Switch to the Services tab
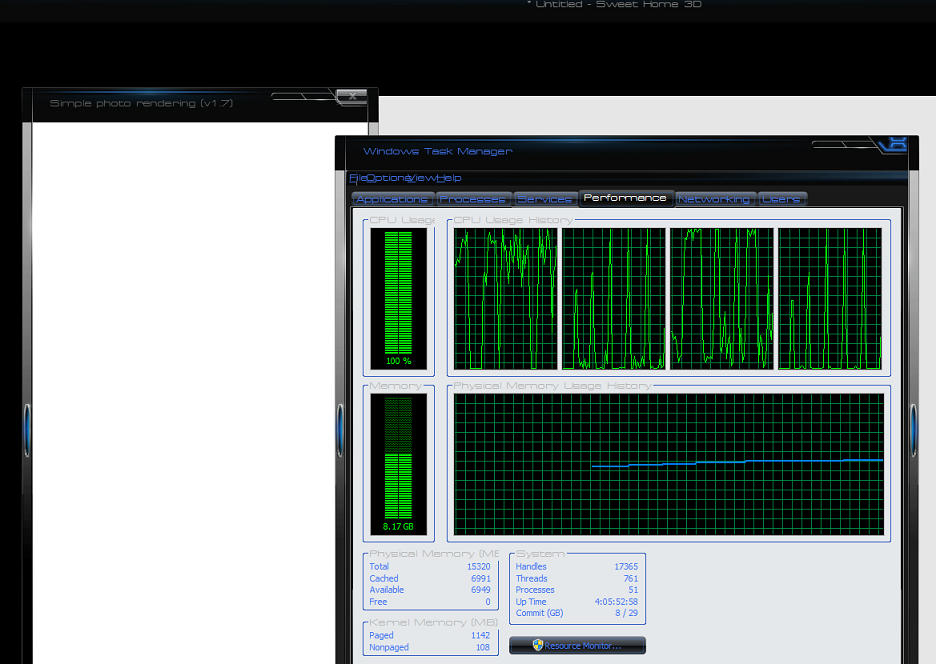The width and height of the screenshot is (936, 664). click(544, 199)
